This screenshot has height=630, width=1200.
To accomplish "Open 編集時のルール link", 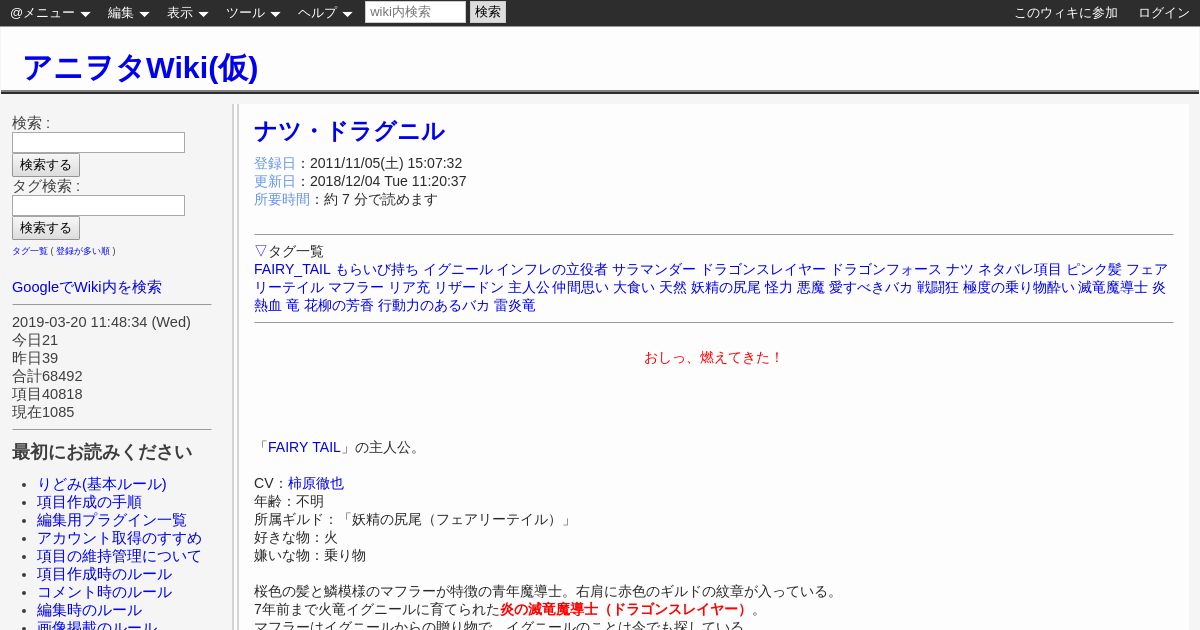I will coord(89,610).
